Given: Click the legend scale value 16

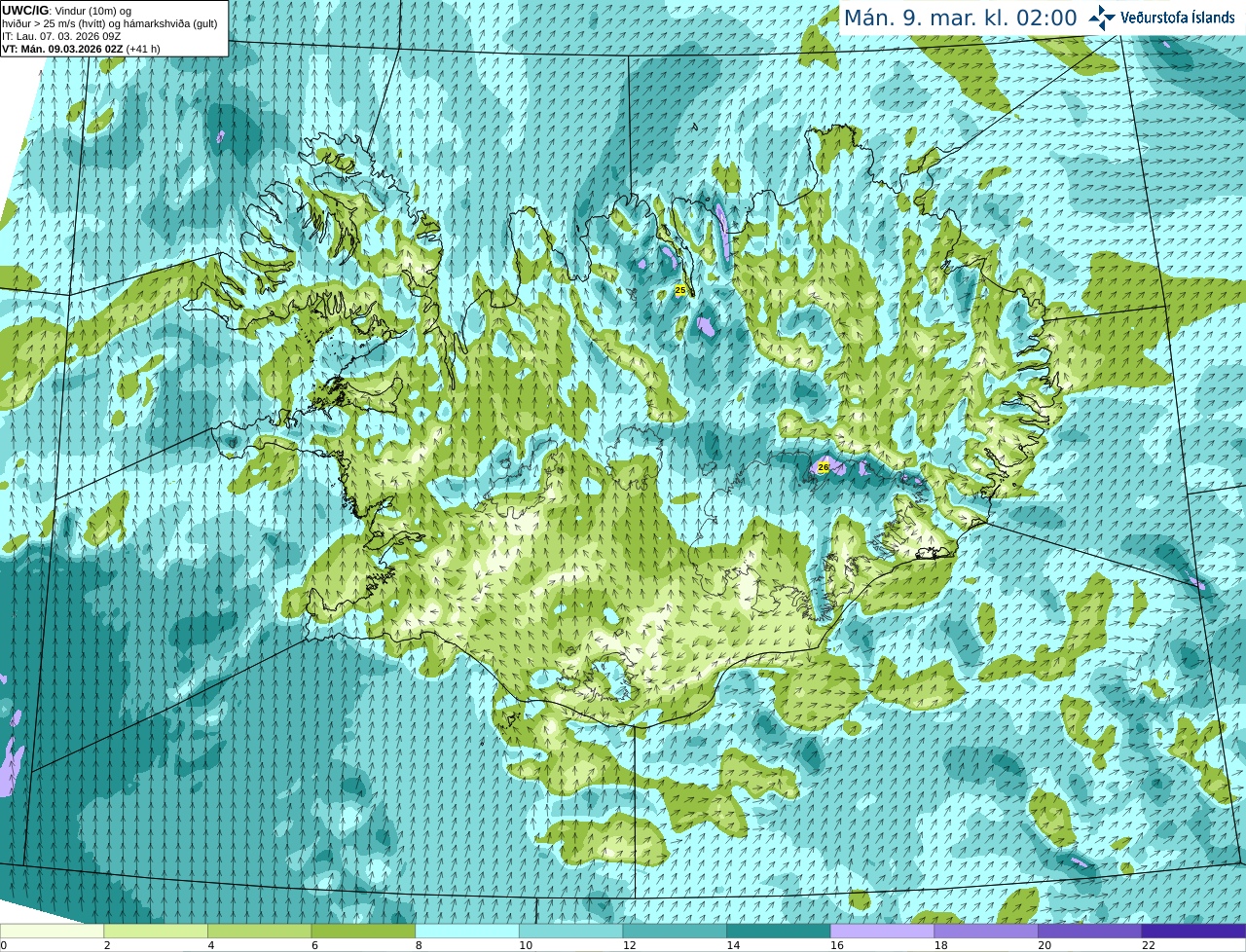Looking at the screenshot, I should [x=837, y=945].
